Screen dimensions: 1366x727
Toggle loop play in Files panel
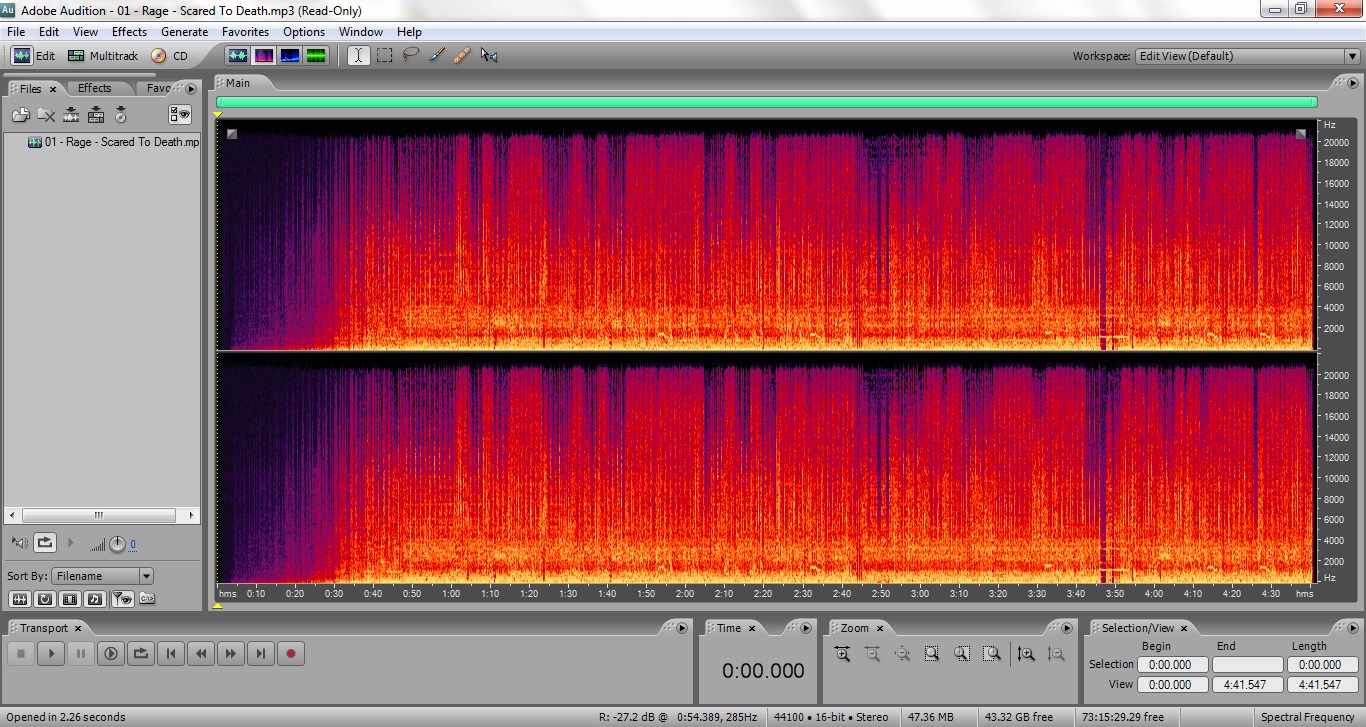coord(45,543)
